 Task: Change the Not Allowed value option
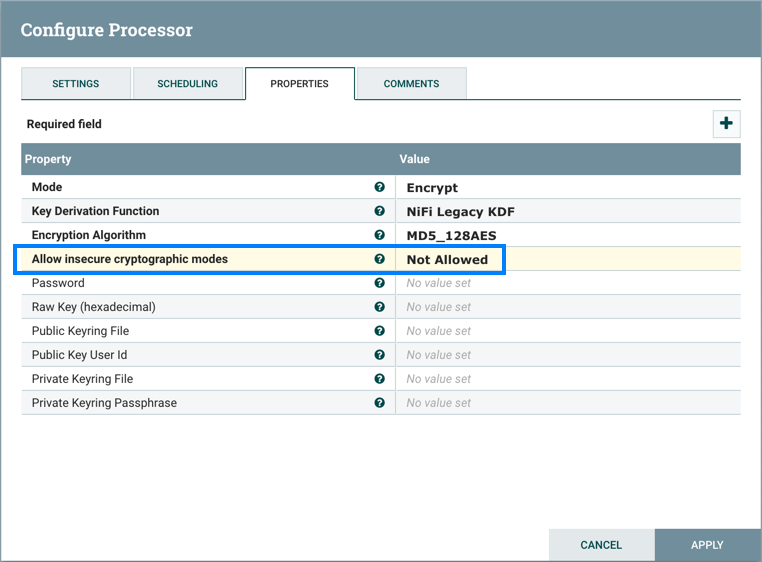[447, 260]
